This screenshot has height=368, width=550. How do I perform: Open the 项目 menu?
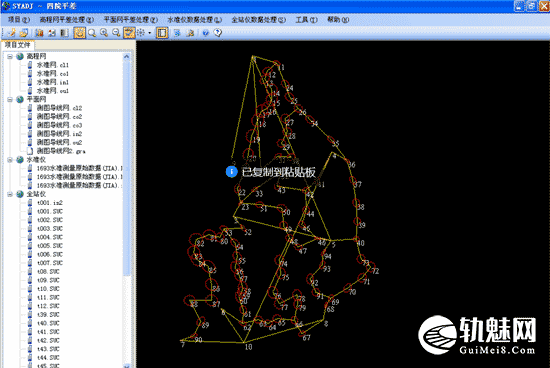coord(19,20)
